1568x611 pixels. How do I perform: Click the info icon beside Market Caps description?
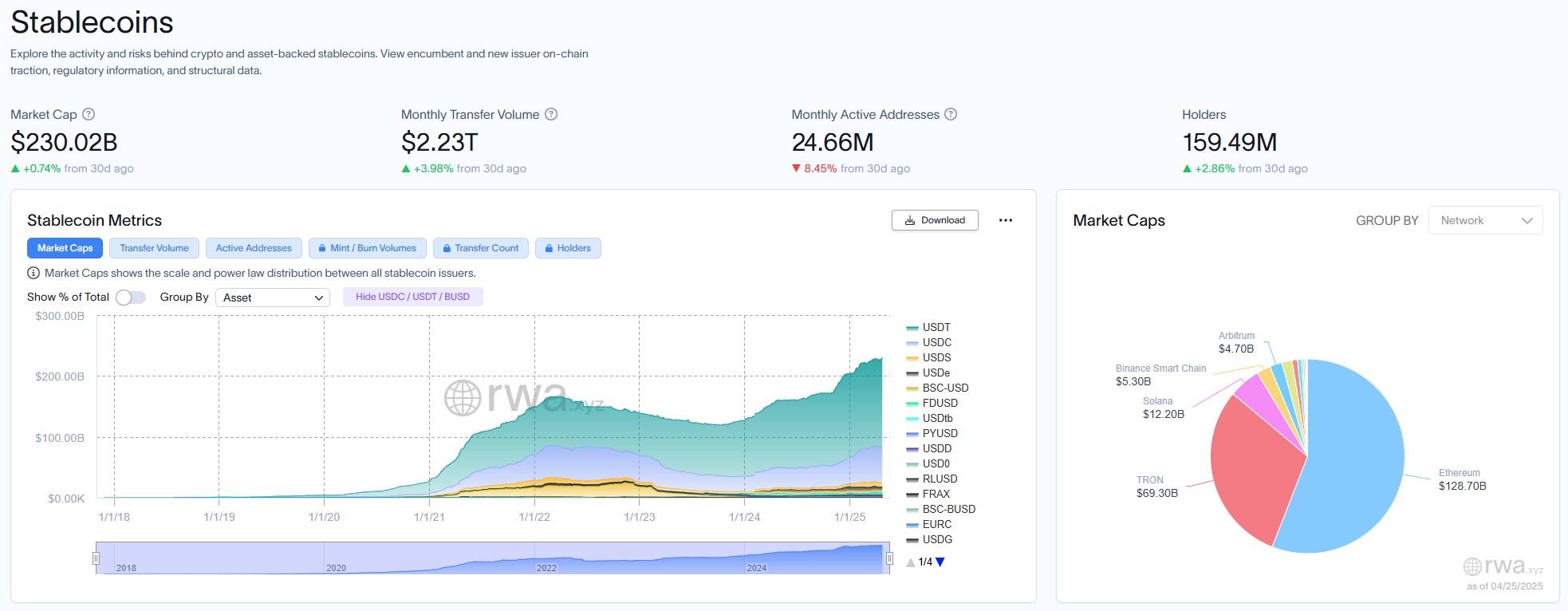pos(33,273)
